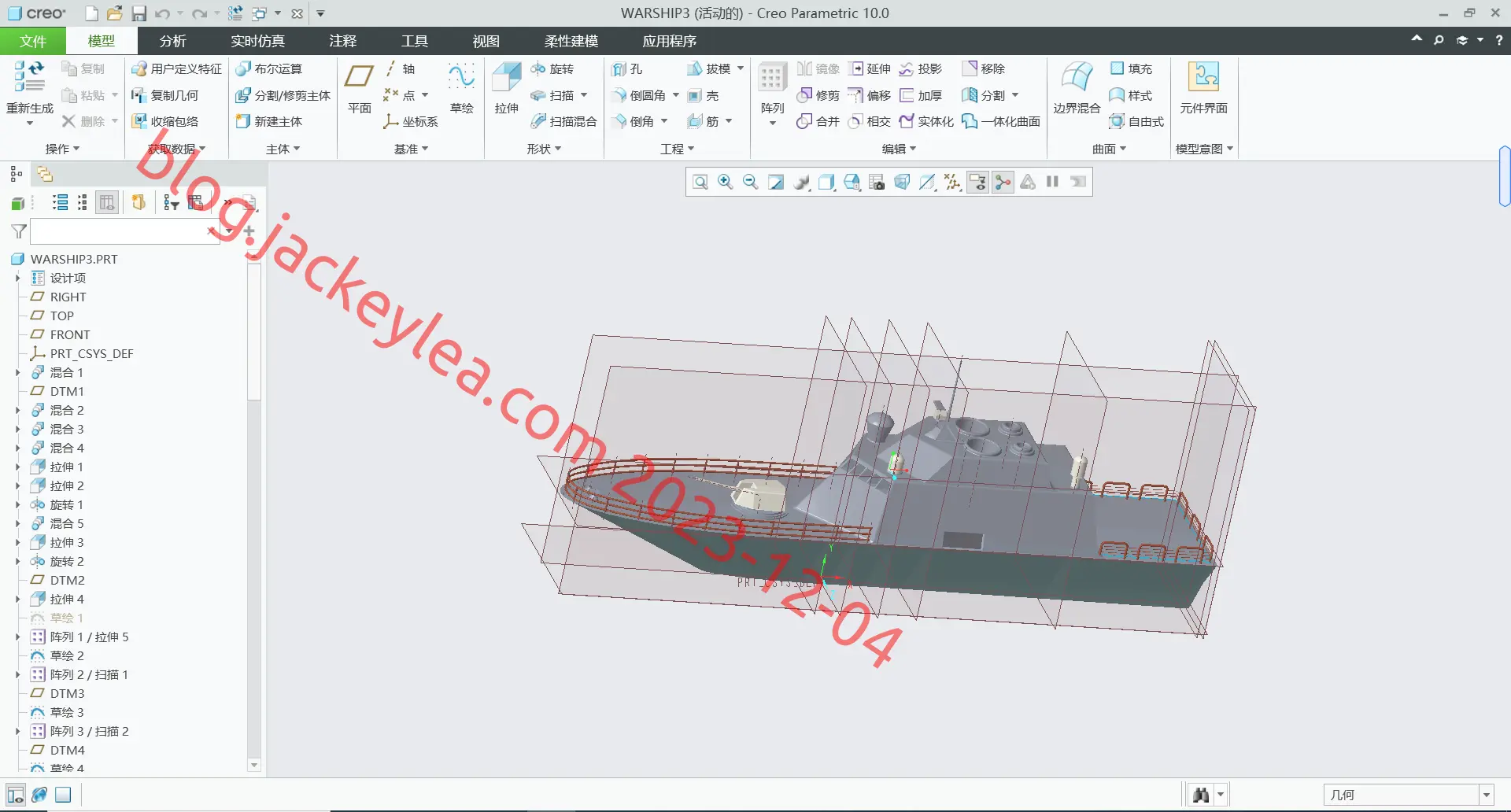Open the 文件 menu

click(33, 41)
